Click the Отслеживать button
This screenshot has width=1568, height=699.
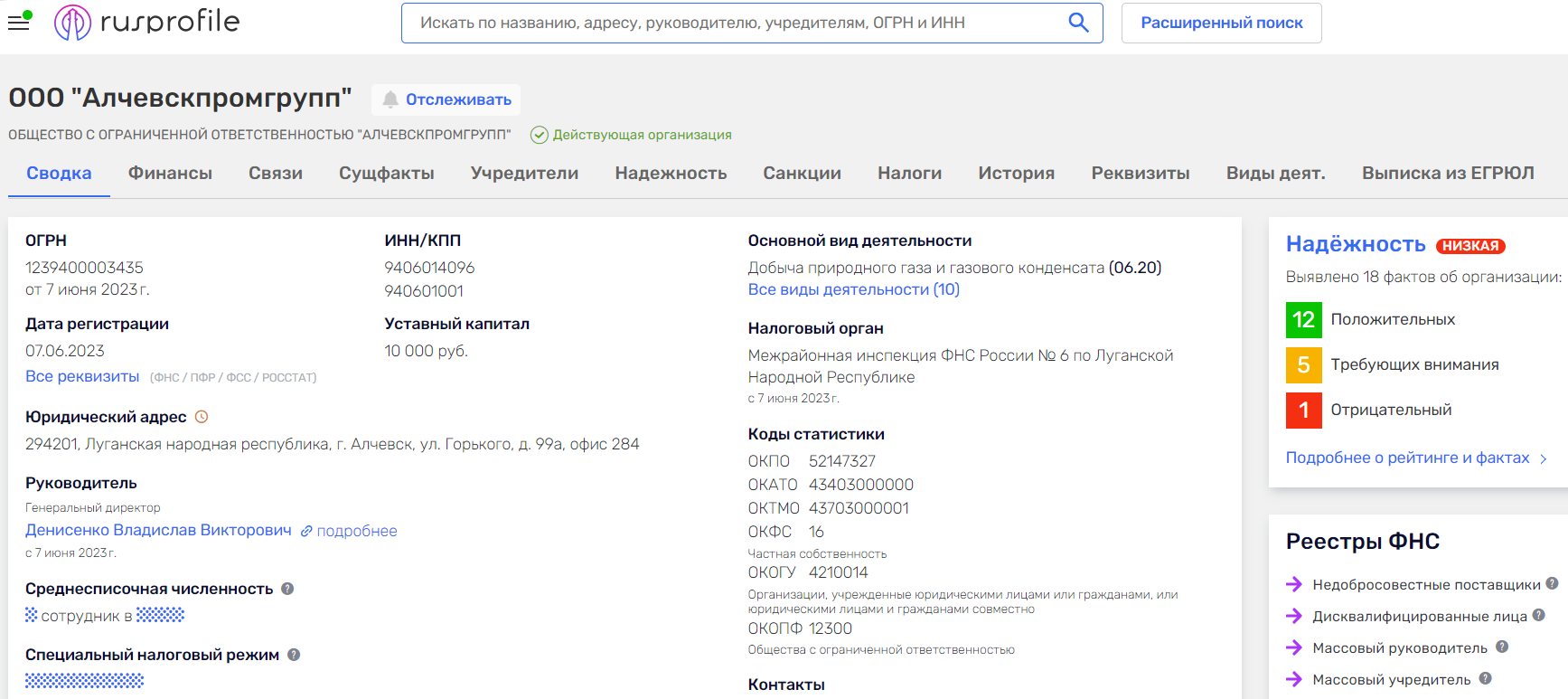(x=446, y=99)
